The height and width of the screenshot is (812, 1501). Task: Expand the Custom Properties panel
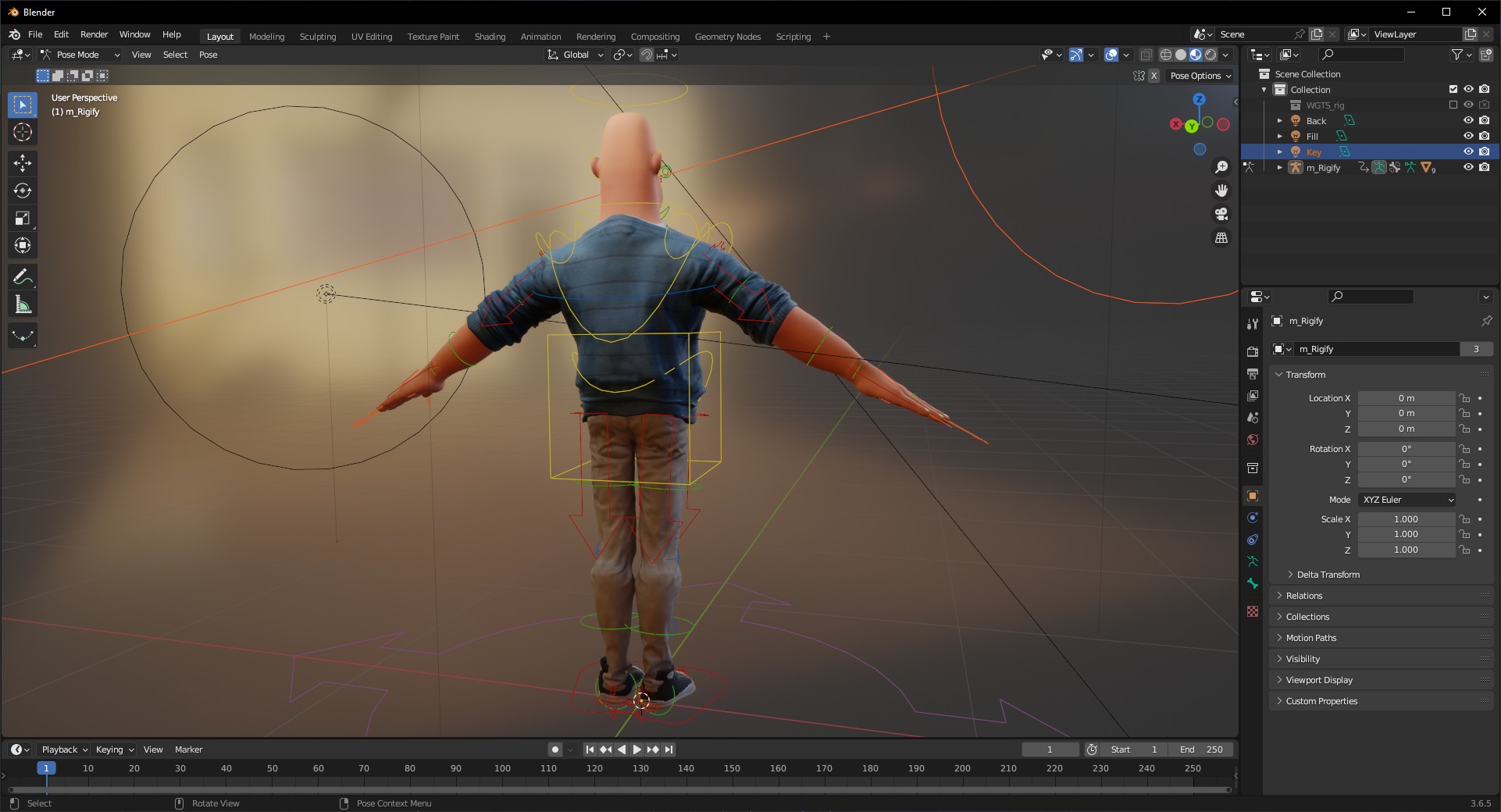tap(1321, 701)
